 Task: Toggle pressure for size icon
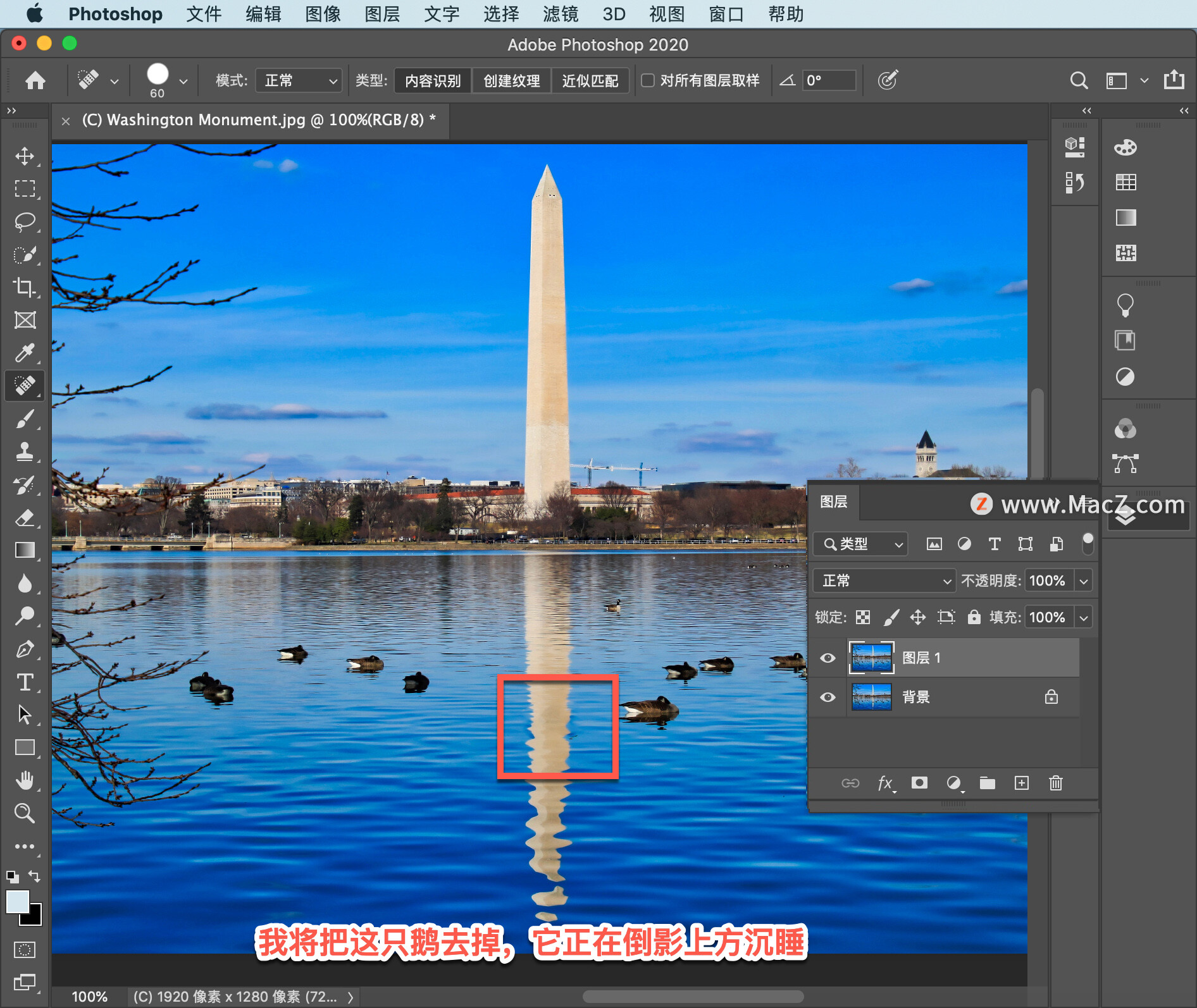(x=888, y=80)
